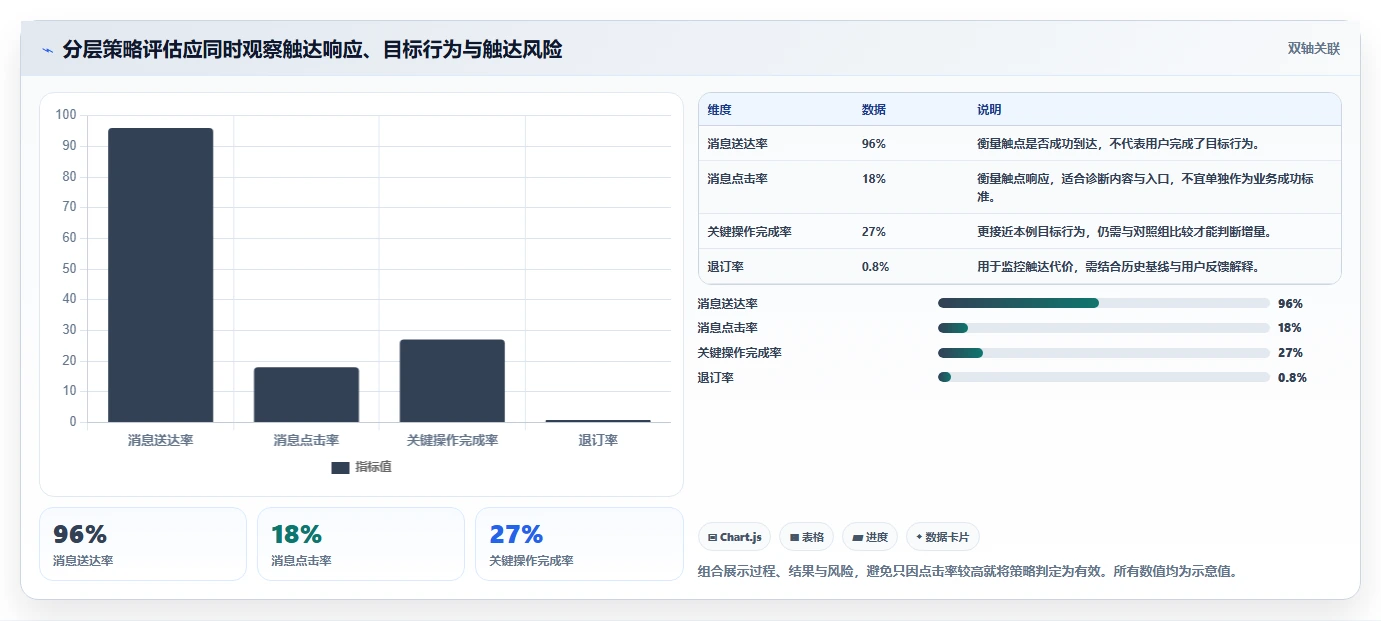Select the 18% 消息点击率 data card

(361, 544)
